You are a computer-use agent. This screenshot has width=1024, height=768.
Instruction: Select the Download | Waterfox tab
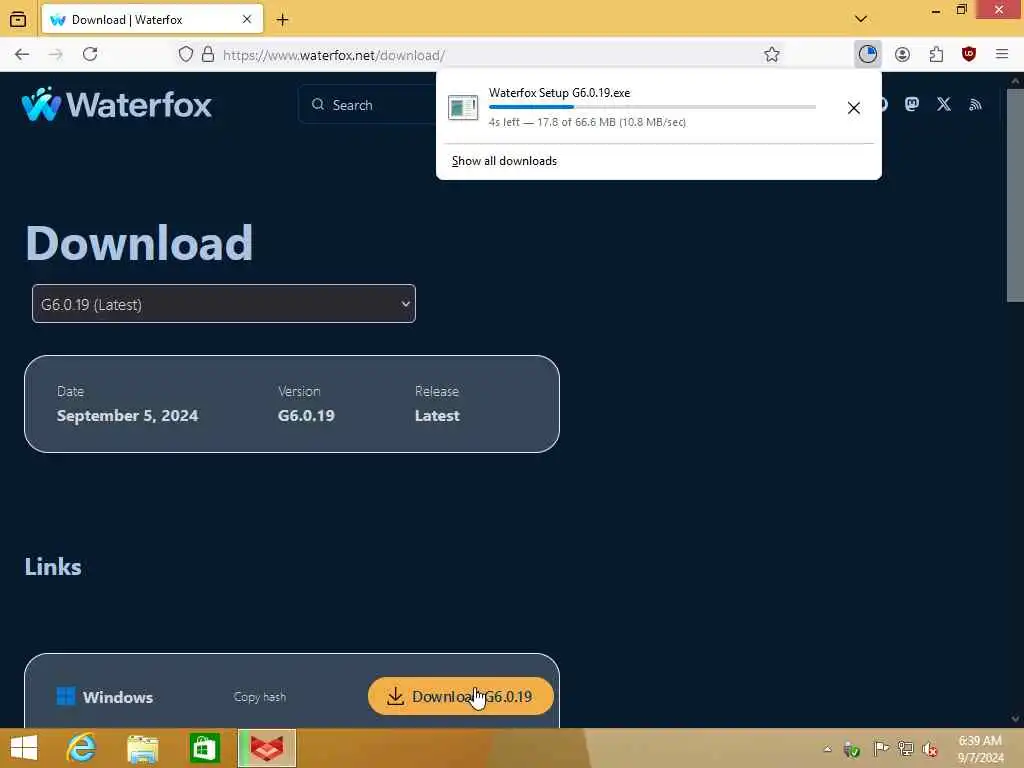(152, 20)
